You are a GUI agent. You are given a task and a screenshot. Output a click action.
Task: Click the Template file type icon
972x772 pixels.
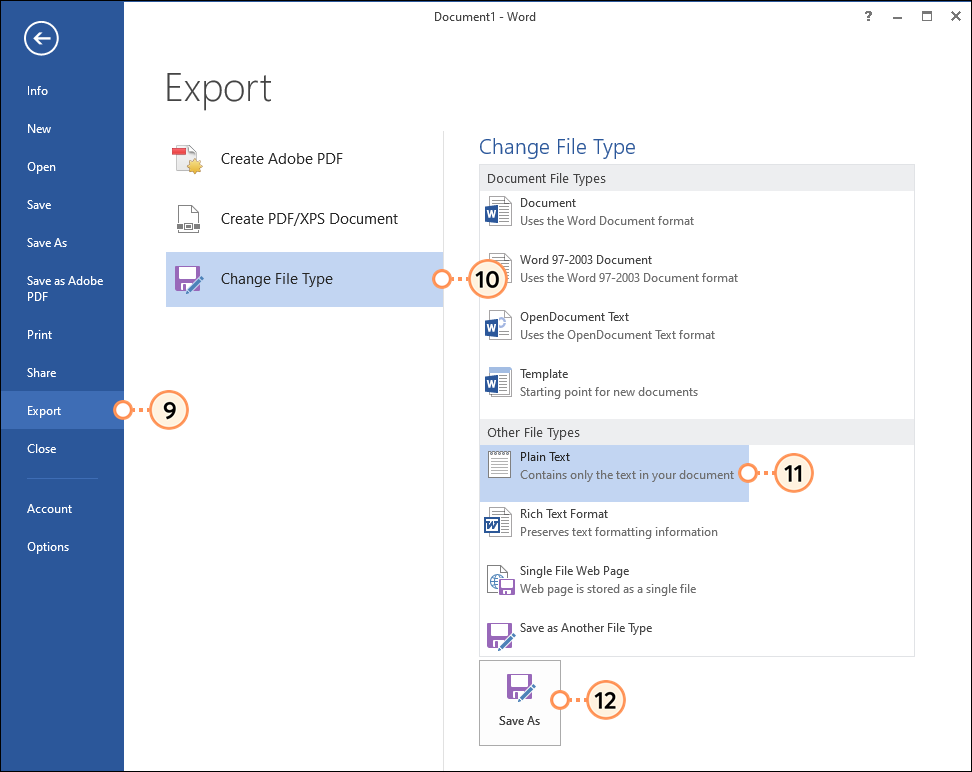(x=498, y=383)
